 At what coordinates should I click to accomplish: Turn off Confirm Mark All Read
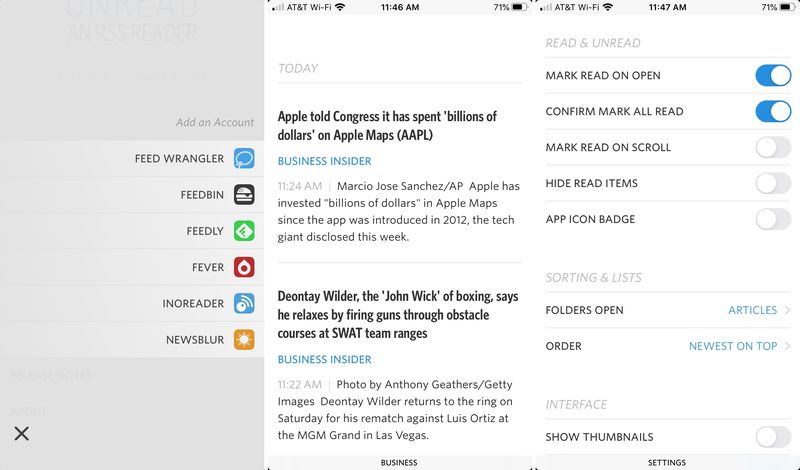773,111
